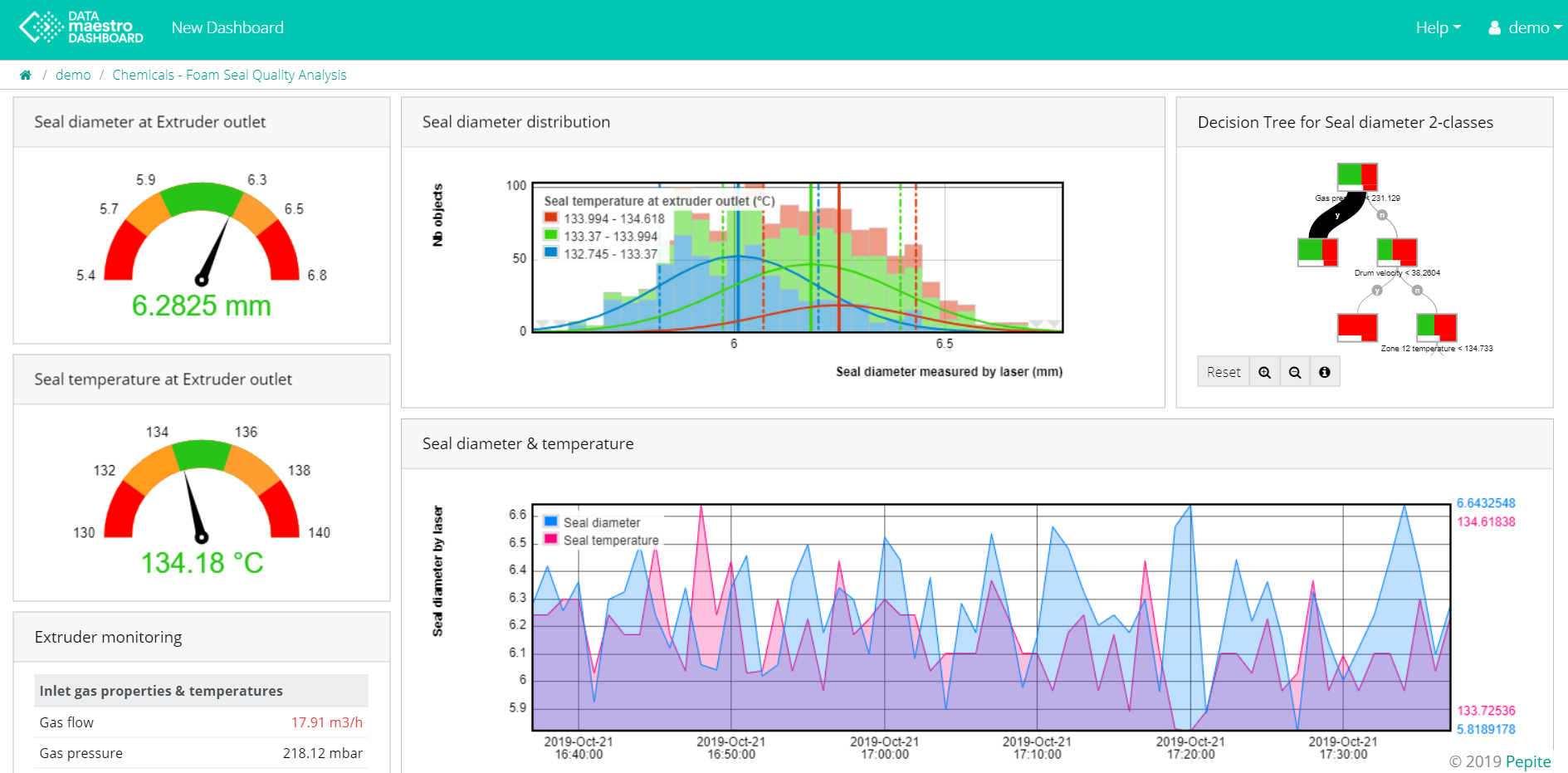Click the 'n' branch marker under Drum velocity
Image resolution: width=1568 pixels, height=773 pixels.
coord(1417,291)
